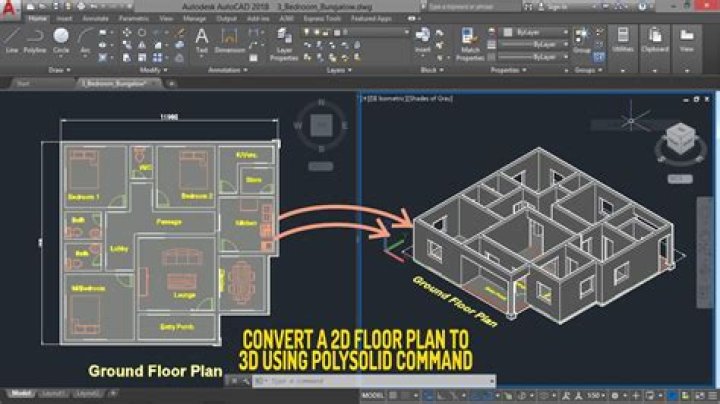Image resolution: width=720 pixels, height=404 pixels.
Task: Open Layer Properties manager
Action: tap(284, 44)
